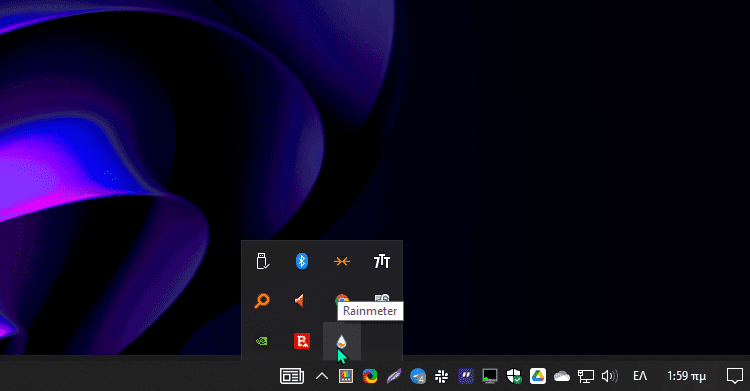Open Telegram from the system tray
Viewport: 750px width, 391px height.
418,376
